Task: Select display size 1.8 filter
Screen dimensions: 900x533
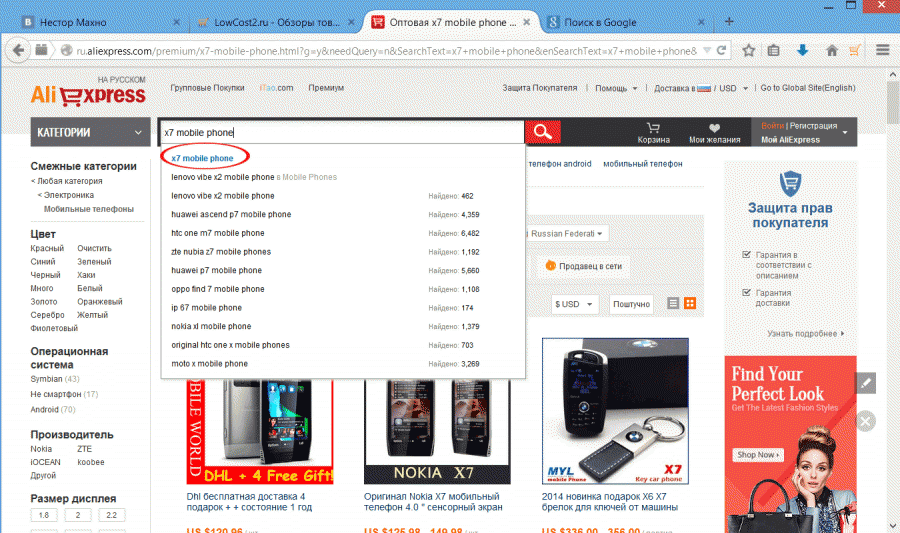Action: coord(44,515)
